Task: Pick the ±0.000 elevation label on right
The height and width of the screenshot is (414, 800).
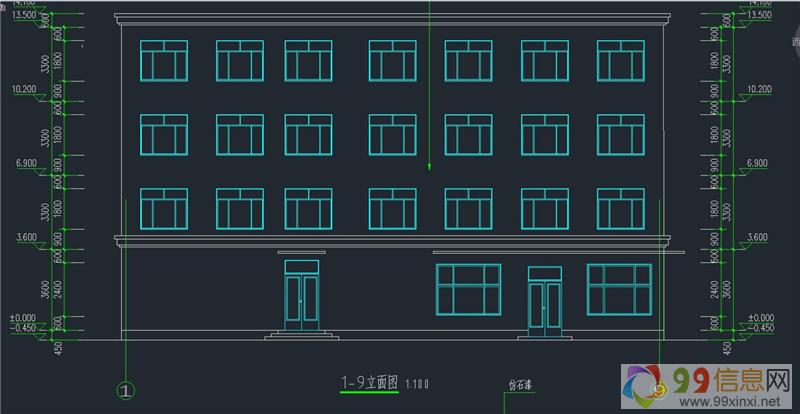Action: pyautogui.click(x=760, y=318)
